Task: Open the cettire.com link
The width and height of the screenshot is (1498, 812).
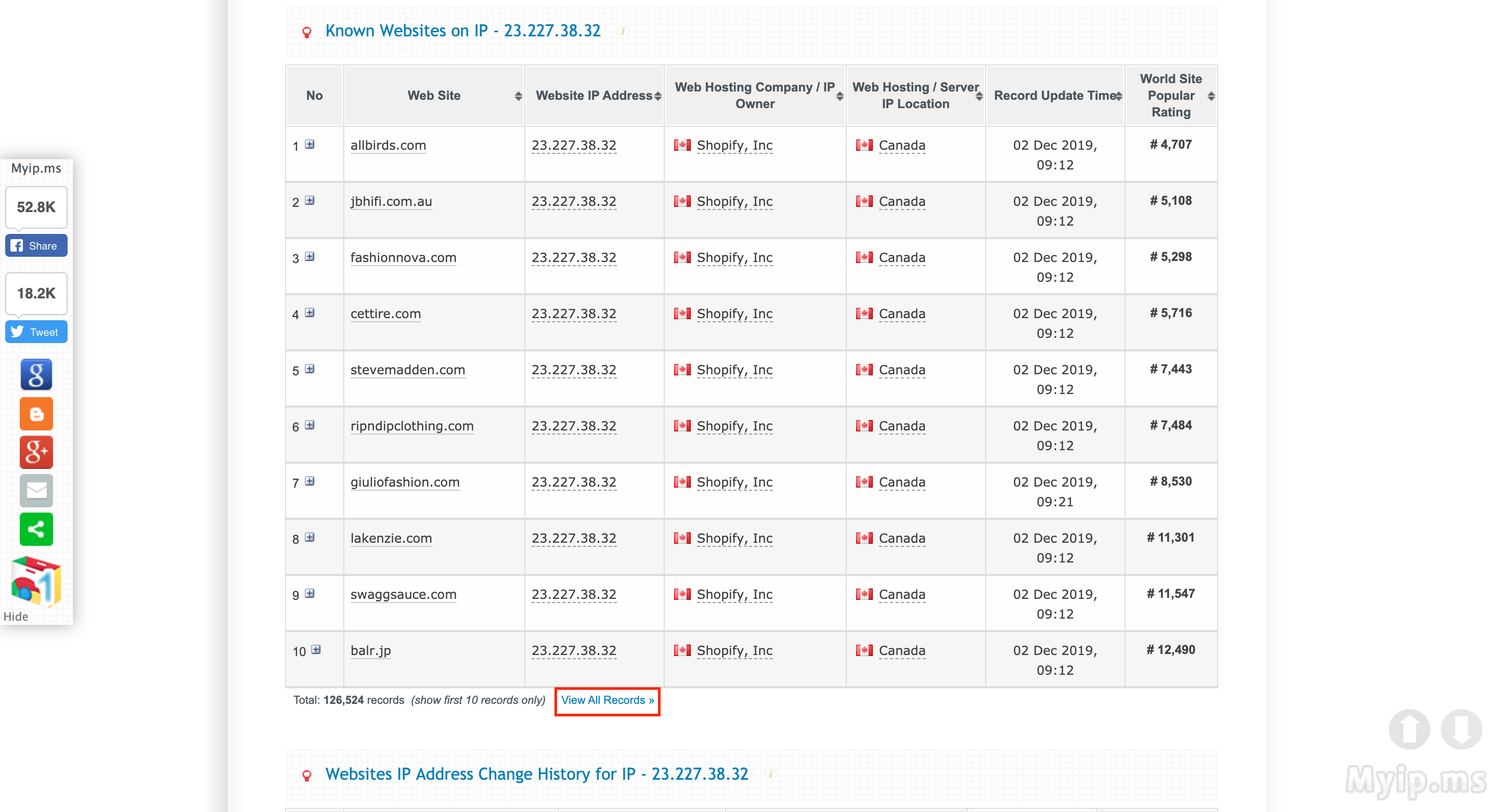Action: pos(385,314)
